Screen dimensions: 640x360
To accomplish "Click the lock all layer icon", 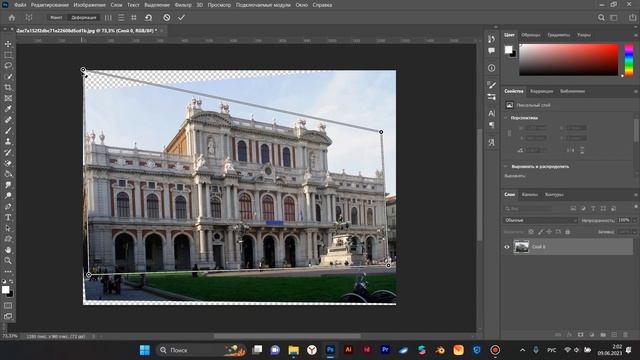I will (x=567, y=232).
